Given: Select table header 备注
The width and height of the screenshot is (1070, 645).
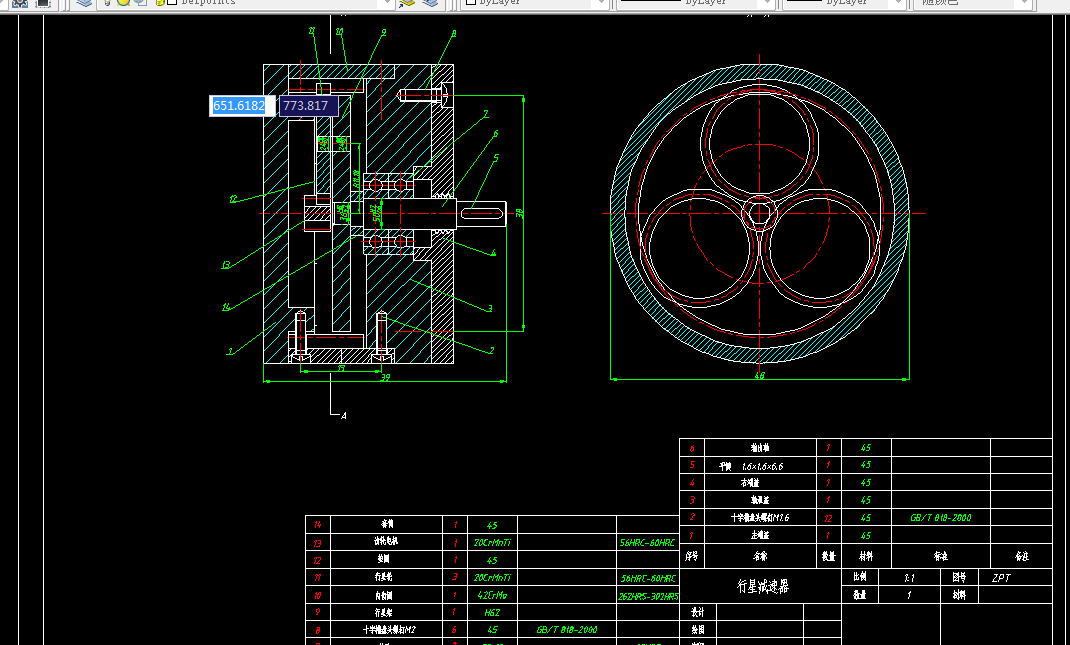Looking at the screenshot, I should coord(1022,556).
